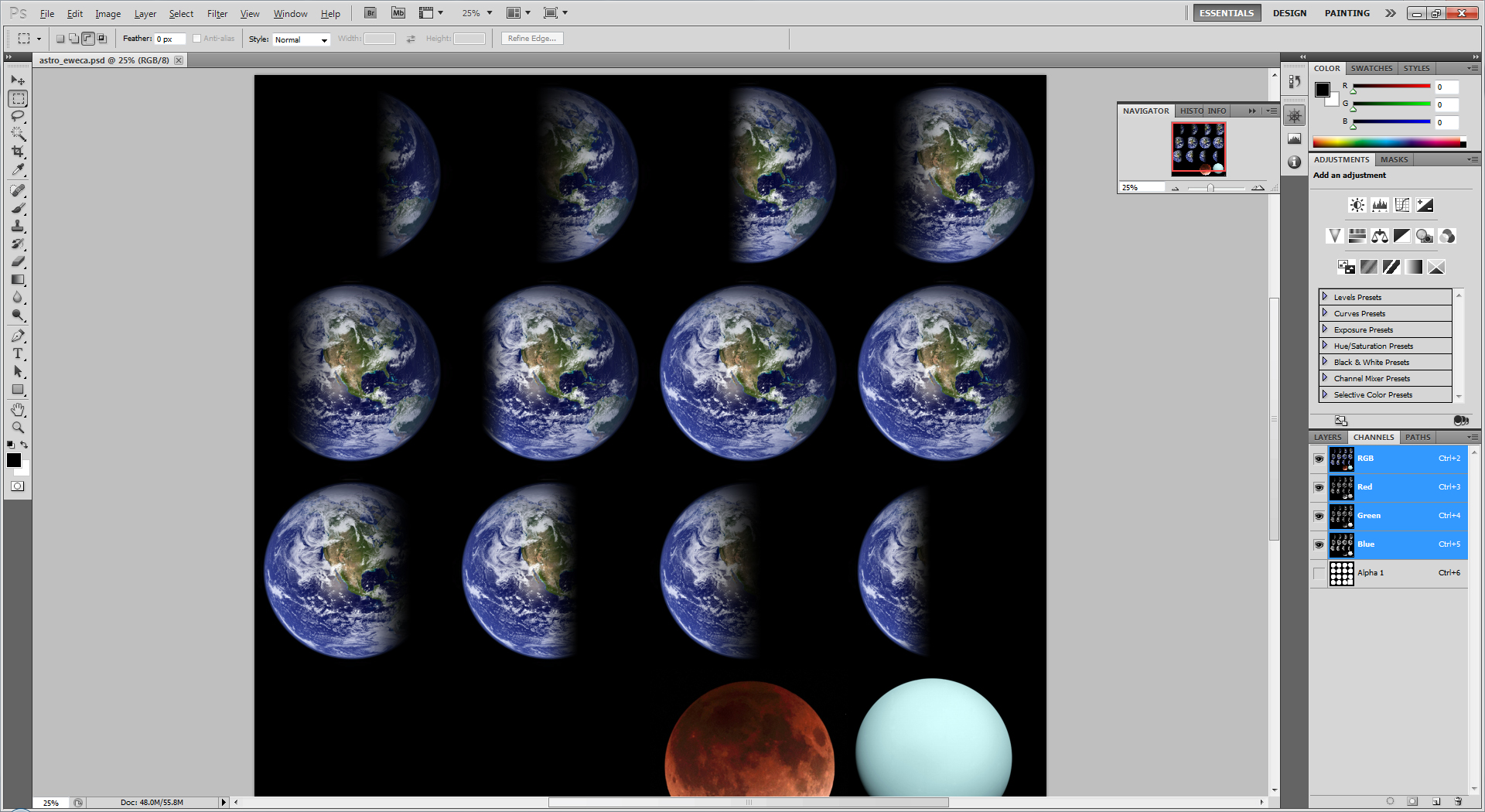The image size is (1485, 812).
Task: Toggle visibility of the Red channel
Action: 1319,487
